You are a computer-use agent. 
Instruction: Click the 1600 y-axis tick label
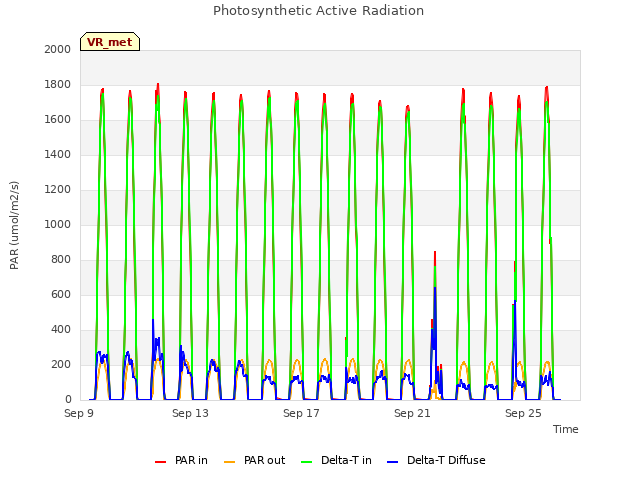(x=58, y=120)
